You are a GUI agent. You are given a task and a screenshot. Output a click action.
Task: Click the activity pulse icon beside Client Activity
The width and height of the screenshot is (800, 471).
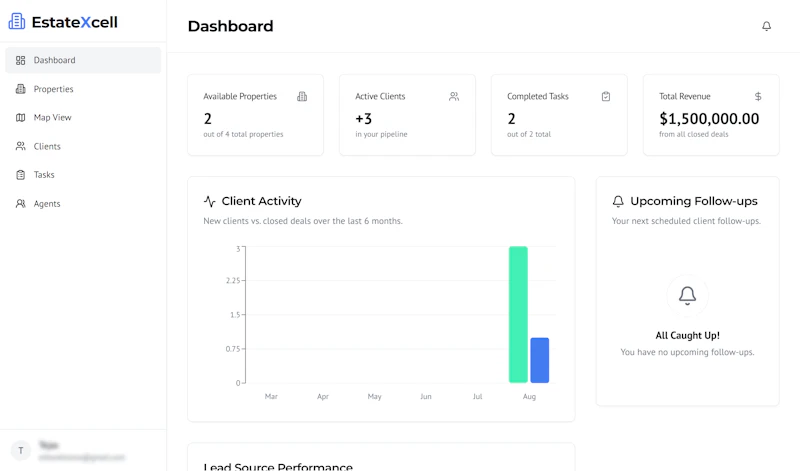(210, 201)
